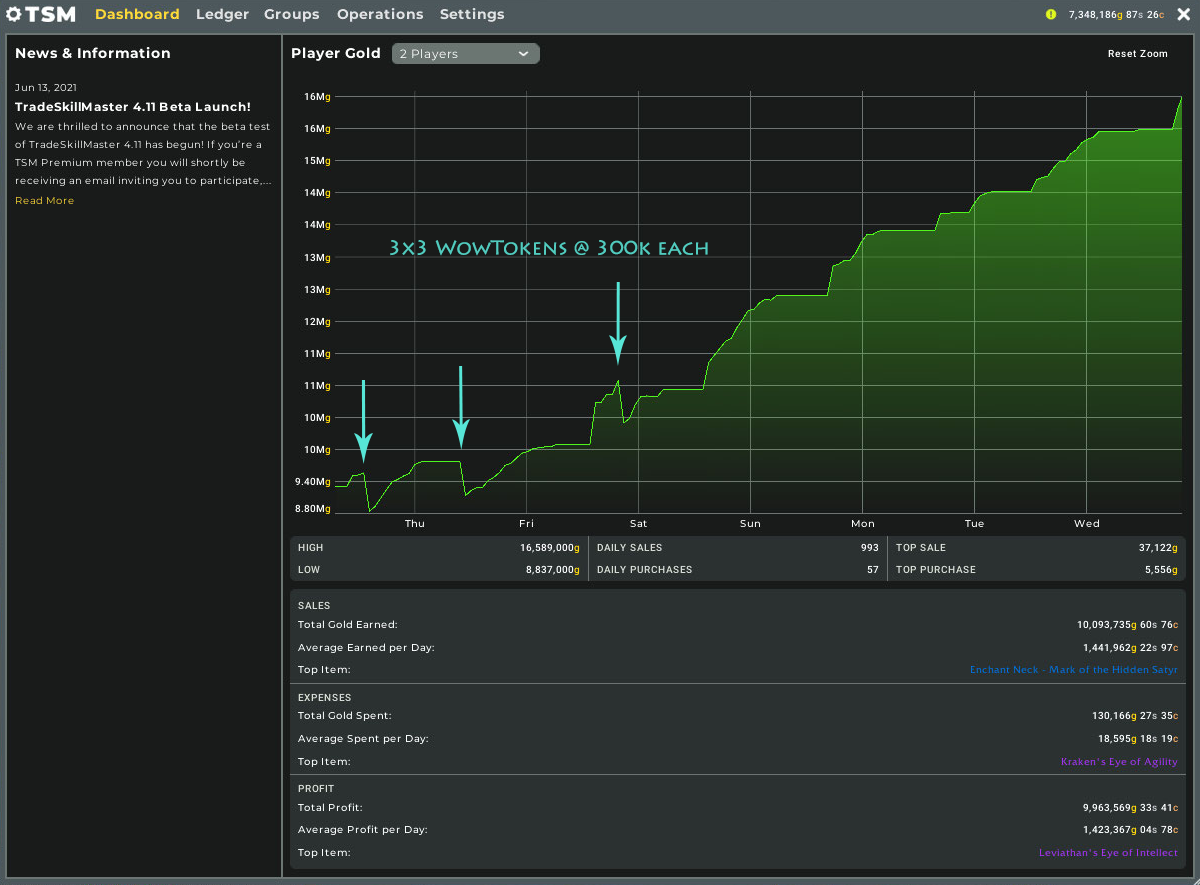Open TradeSkillMaster 4.11 Beta Launch headline
The height and width of the screenshot is (885, 1200).
pos(133,107)
